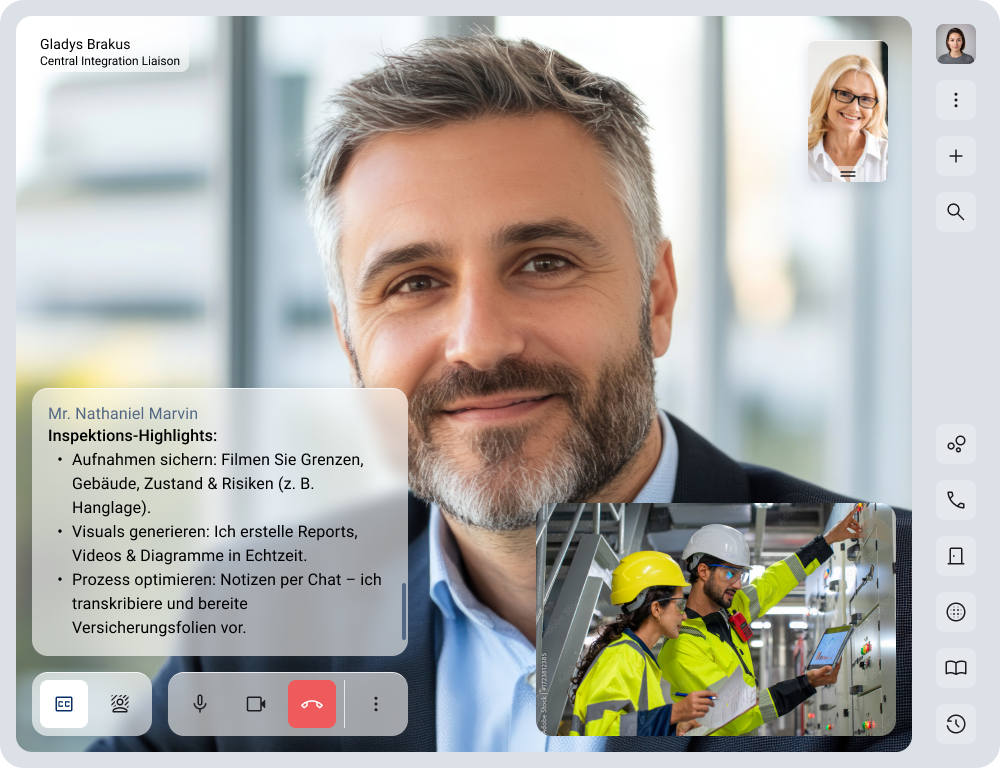The image size is (1000, 768).
Task: Click the plus icon in sidebar
Action: click(956, 156)
